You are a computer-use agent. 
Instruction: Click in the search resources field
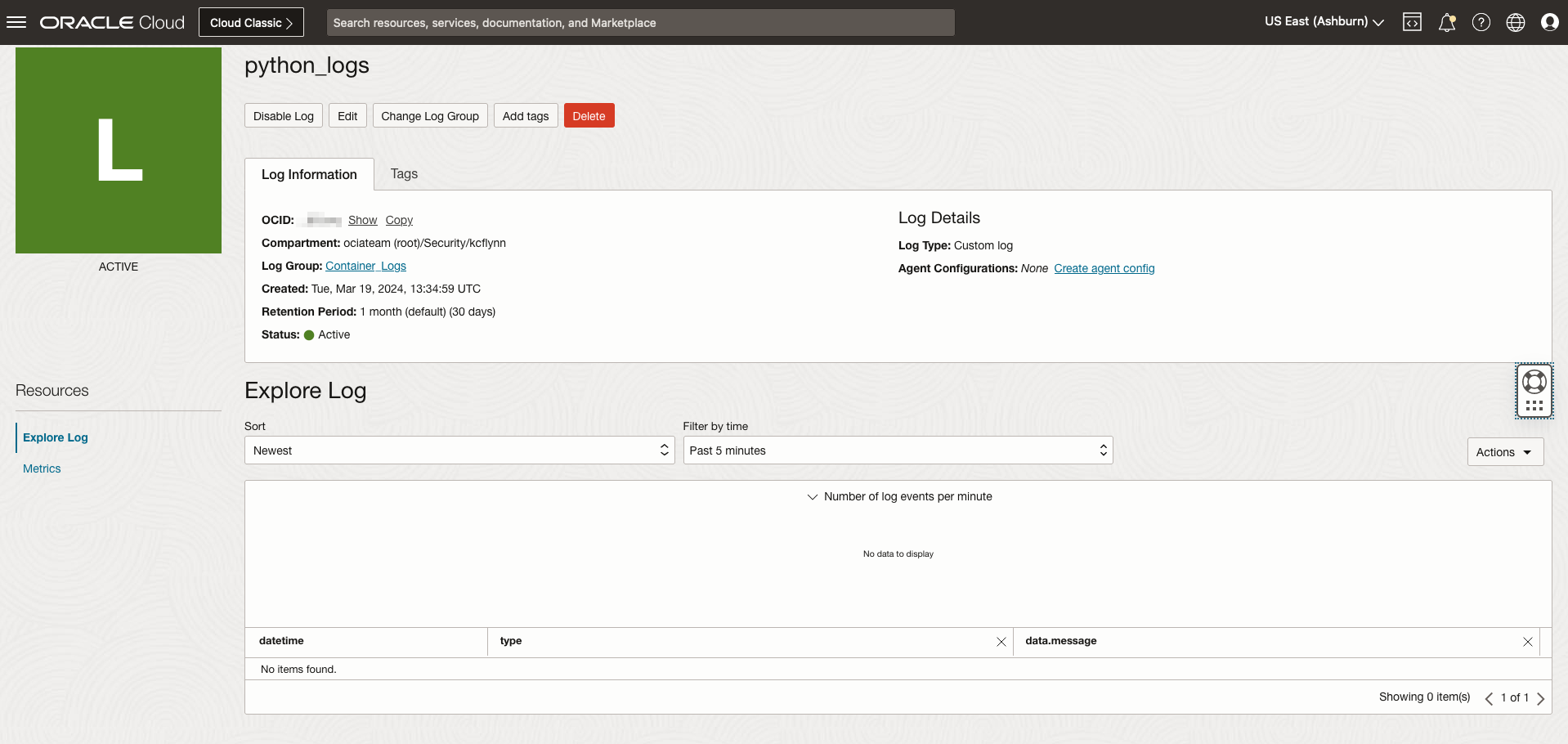(x=640, y=23)
